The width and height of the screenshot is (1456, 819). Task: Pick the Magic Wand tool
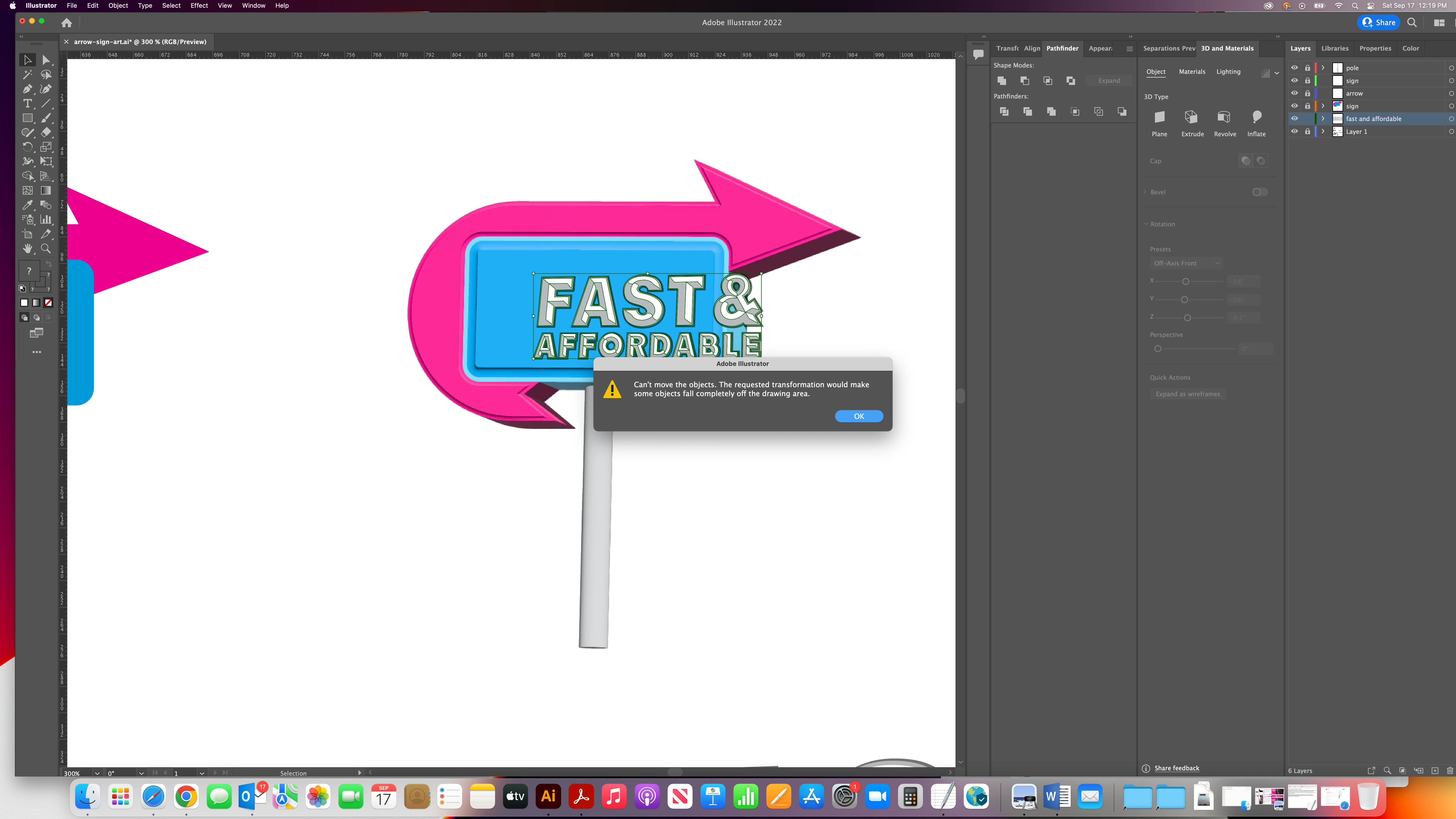[x=27, y=75]
